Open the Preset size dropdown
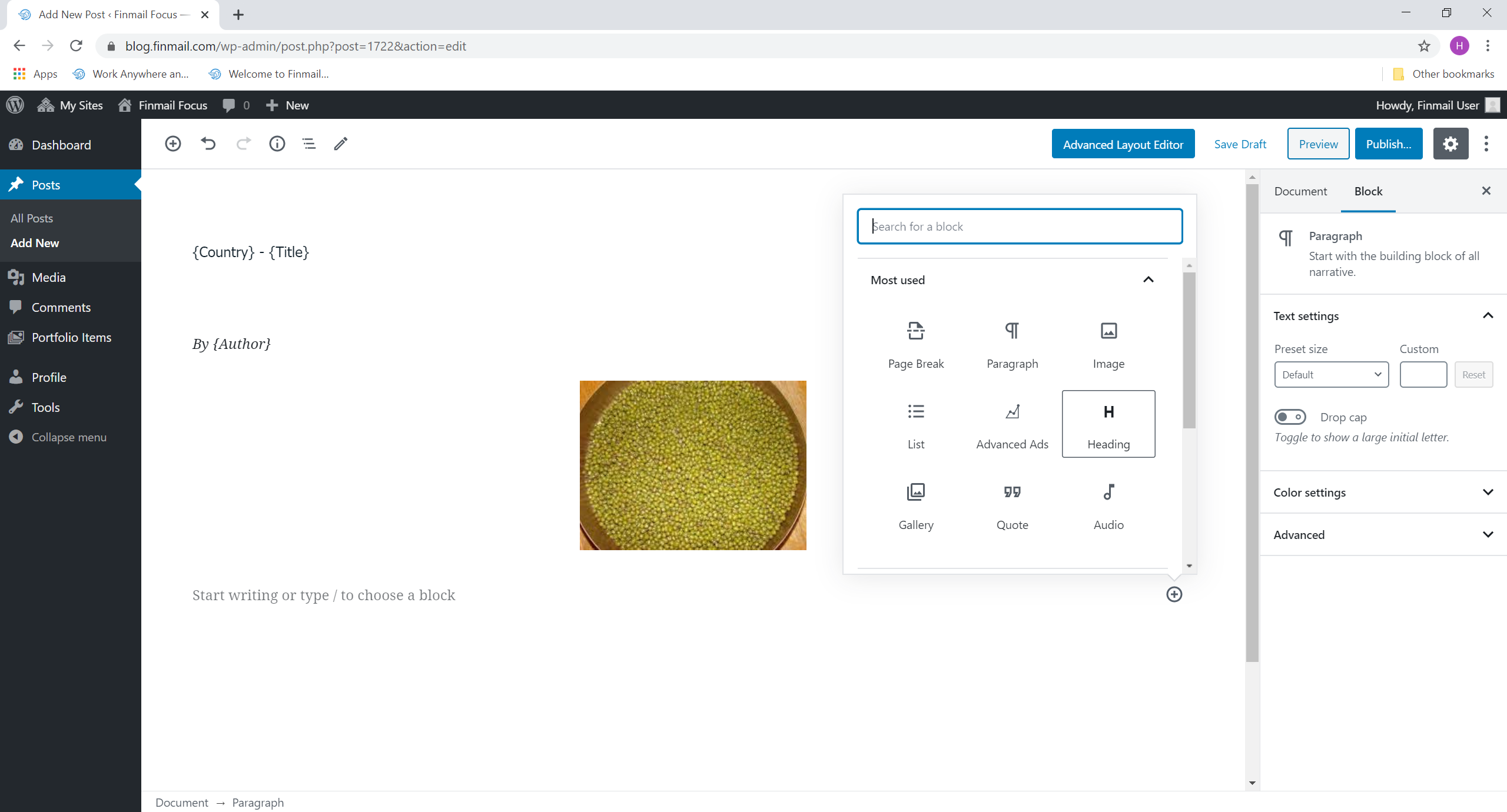The height and width of the screenshot is (812, 1507). [x=1332, y=374]
